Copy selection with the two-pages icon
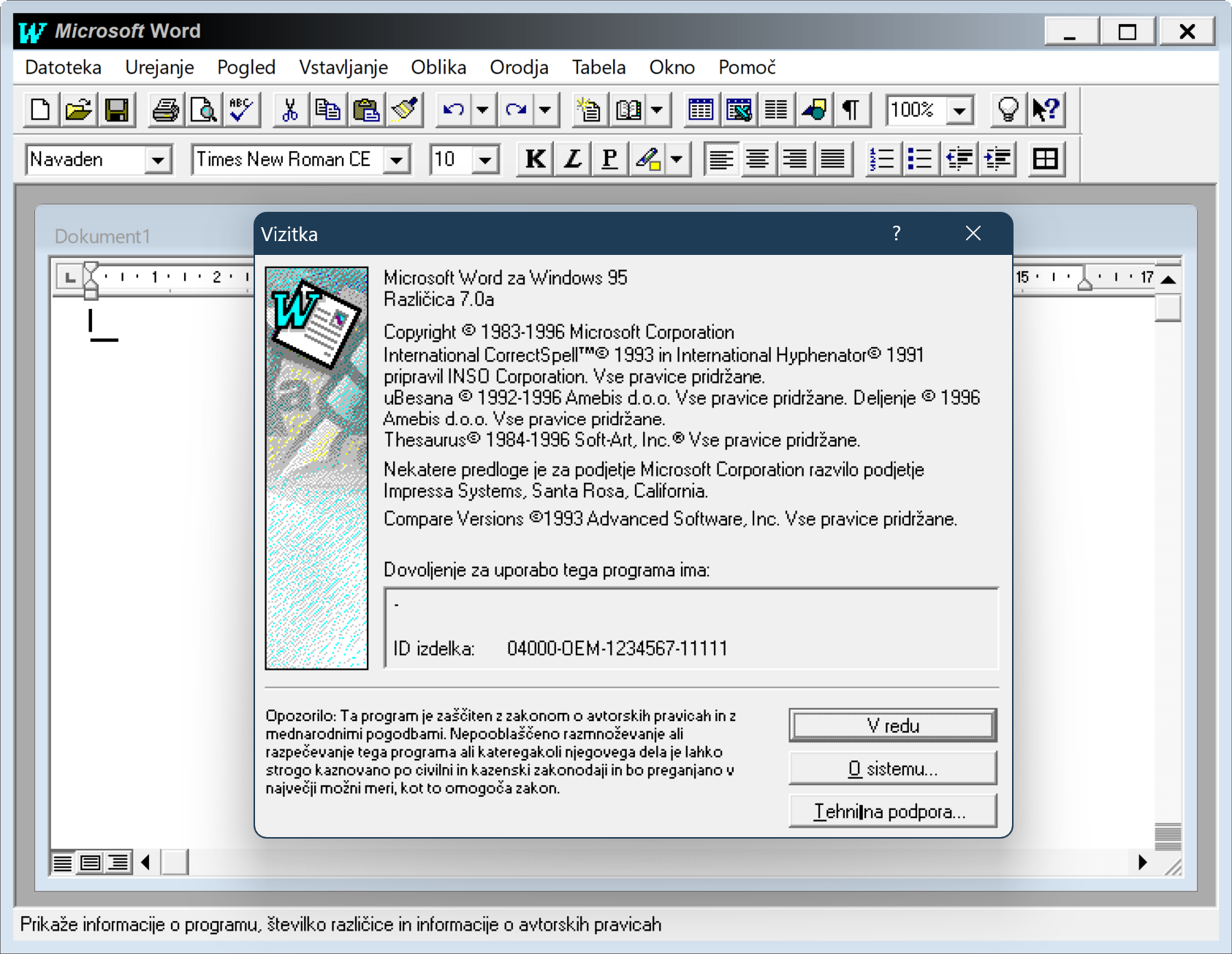Image resolution: width=1232 pixels, height=954 pixels. tap(328, 110)
